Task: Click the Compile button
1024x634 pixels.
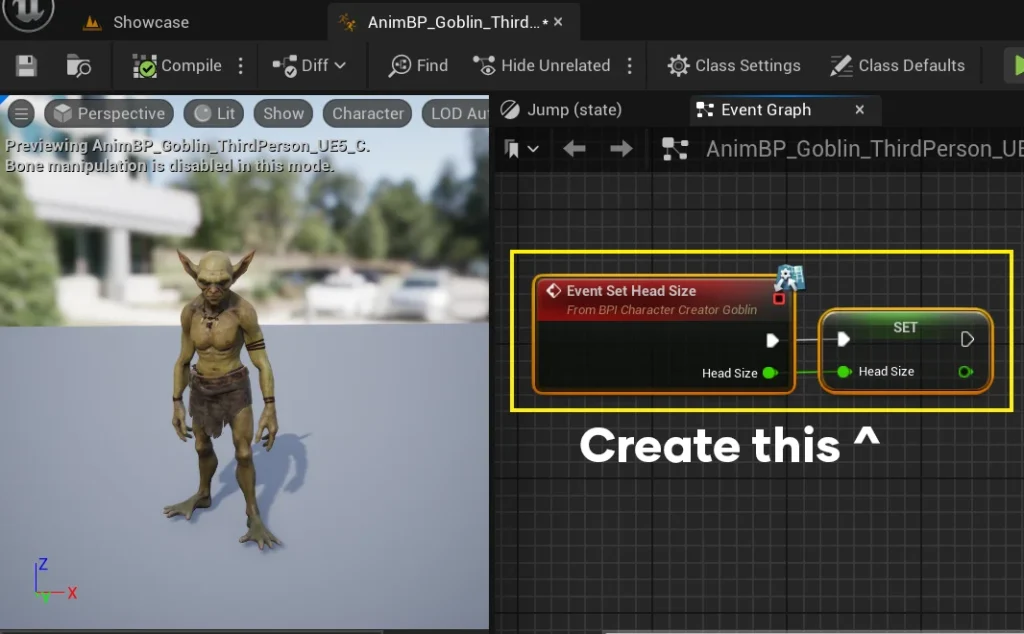Action: click(x=178, y=66)
